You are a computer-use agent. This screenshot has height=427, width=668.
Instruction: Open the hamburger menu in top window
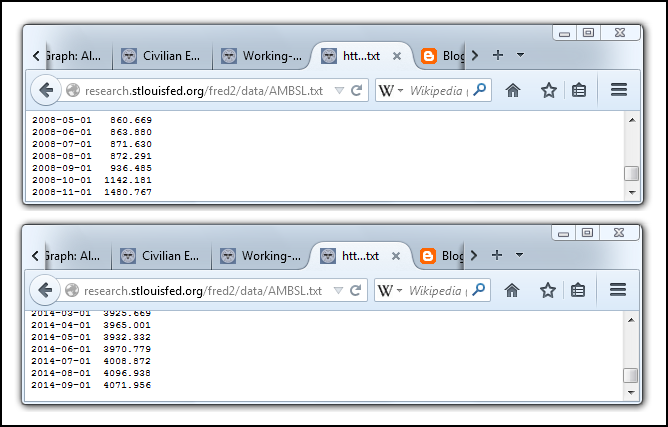coord(619,90)
